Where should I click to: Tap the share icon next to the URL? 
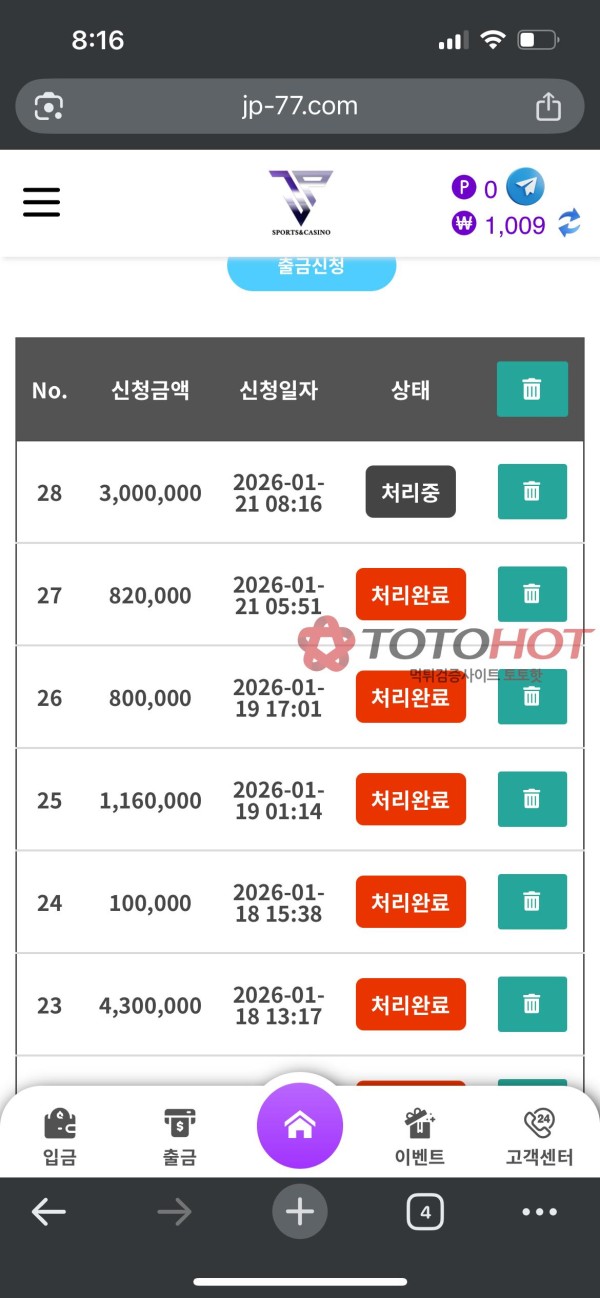click(548, 105)
